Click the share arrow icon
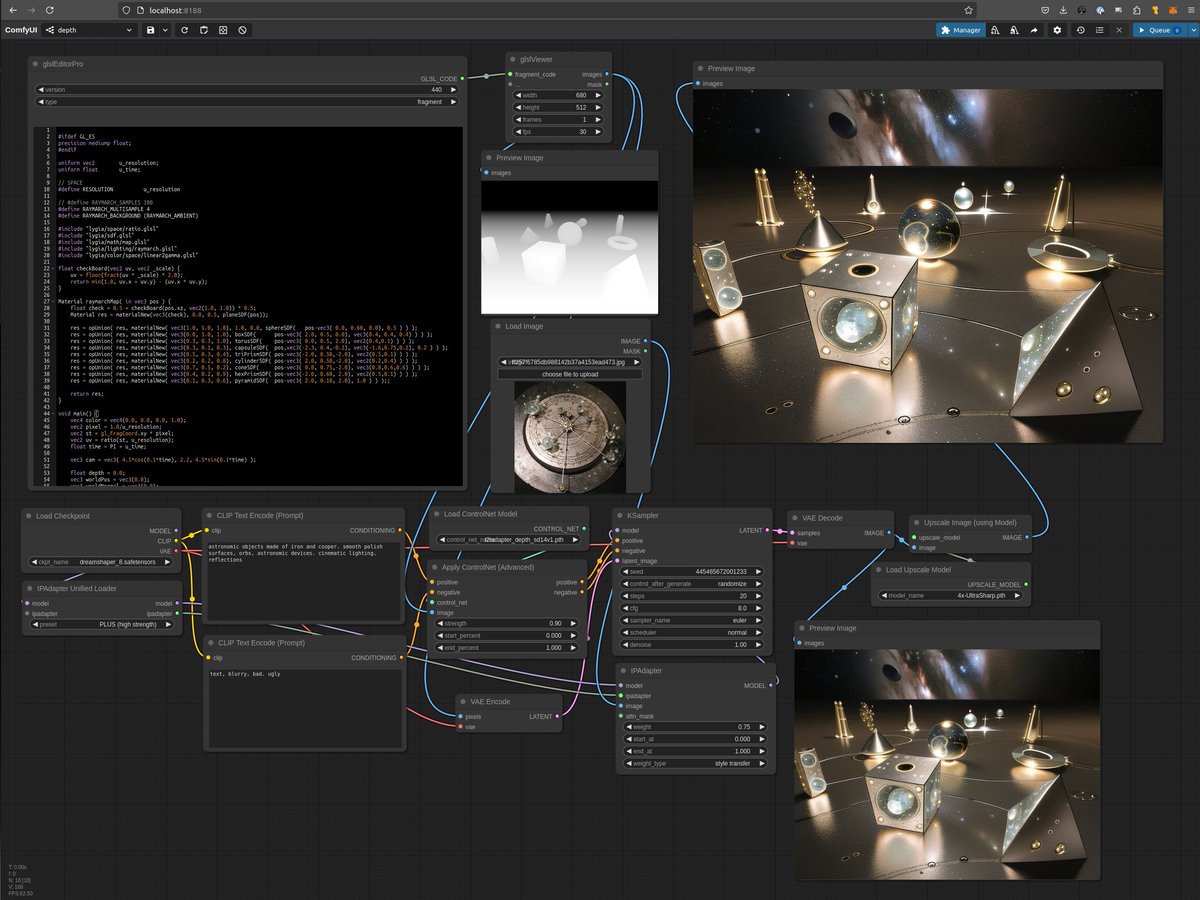Screen dimensions: 1200x900 (x=1034, y=31)
